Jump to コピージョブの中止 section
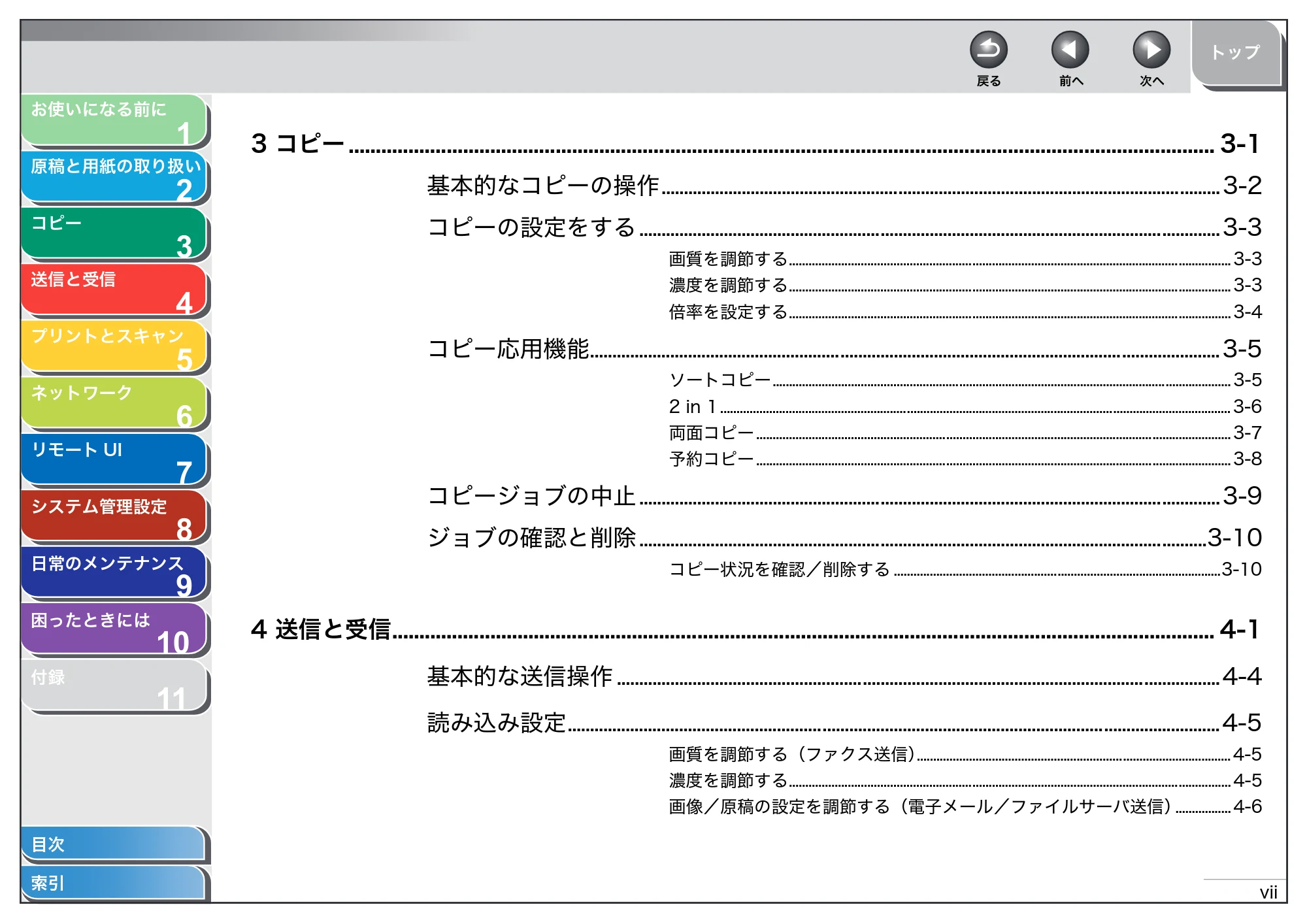The width and height of the screenshot is (1307, 924). tap(844, 495)
